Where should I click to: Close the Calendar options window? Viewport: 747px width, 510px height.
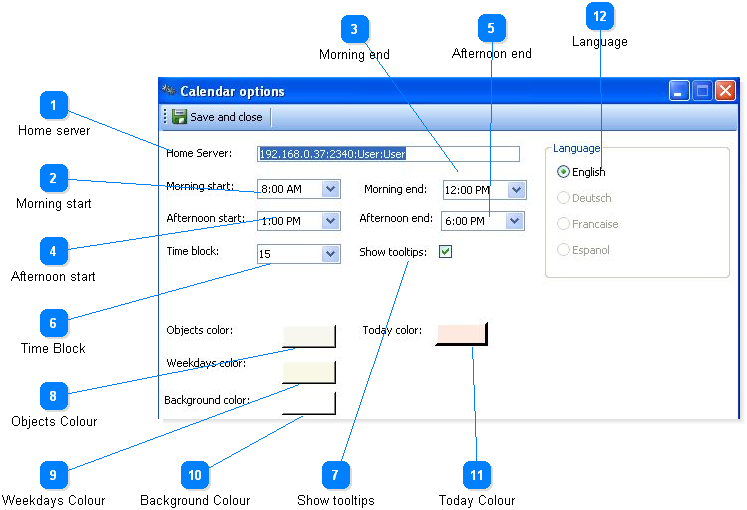click(x=725, y=91)
